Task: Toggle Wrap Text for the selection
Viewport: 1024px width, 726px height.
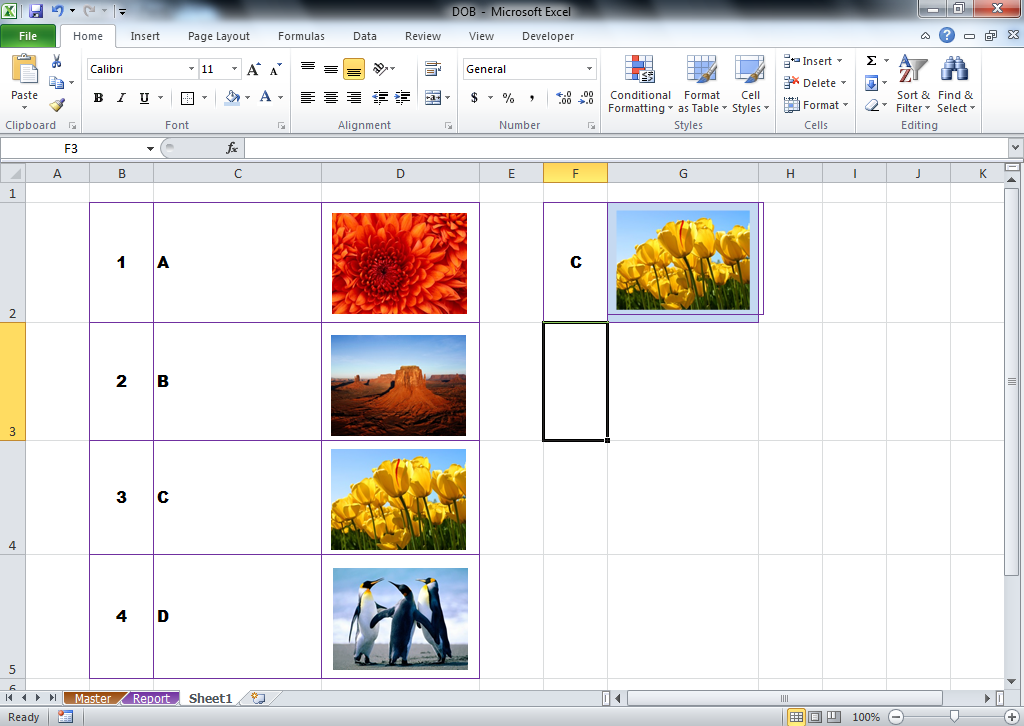Action: point(435,68)
